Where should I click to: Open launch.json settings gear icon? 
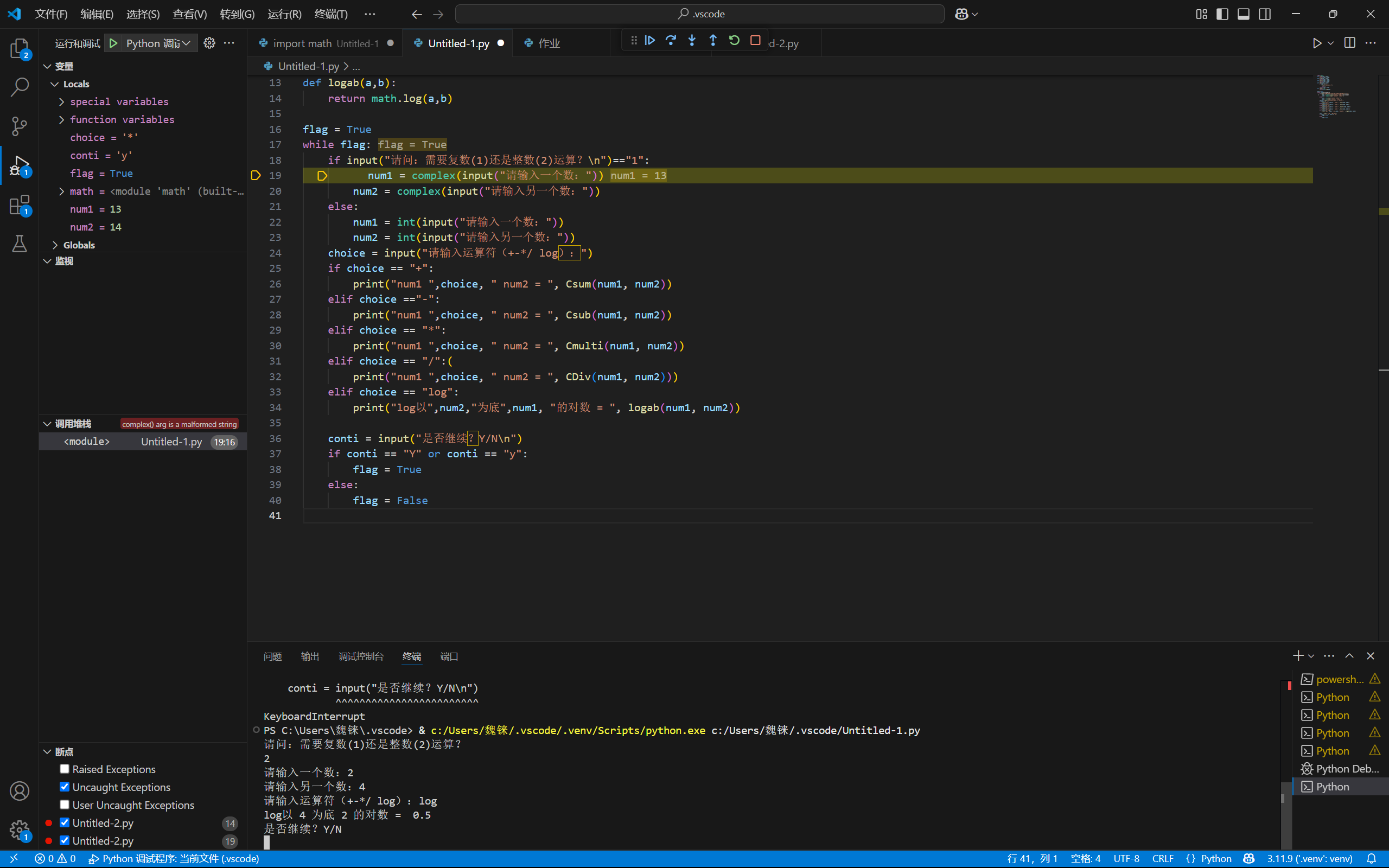tap(209, 43)
